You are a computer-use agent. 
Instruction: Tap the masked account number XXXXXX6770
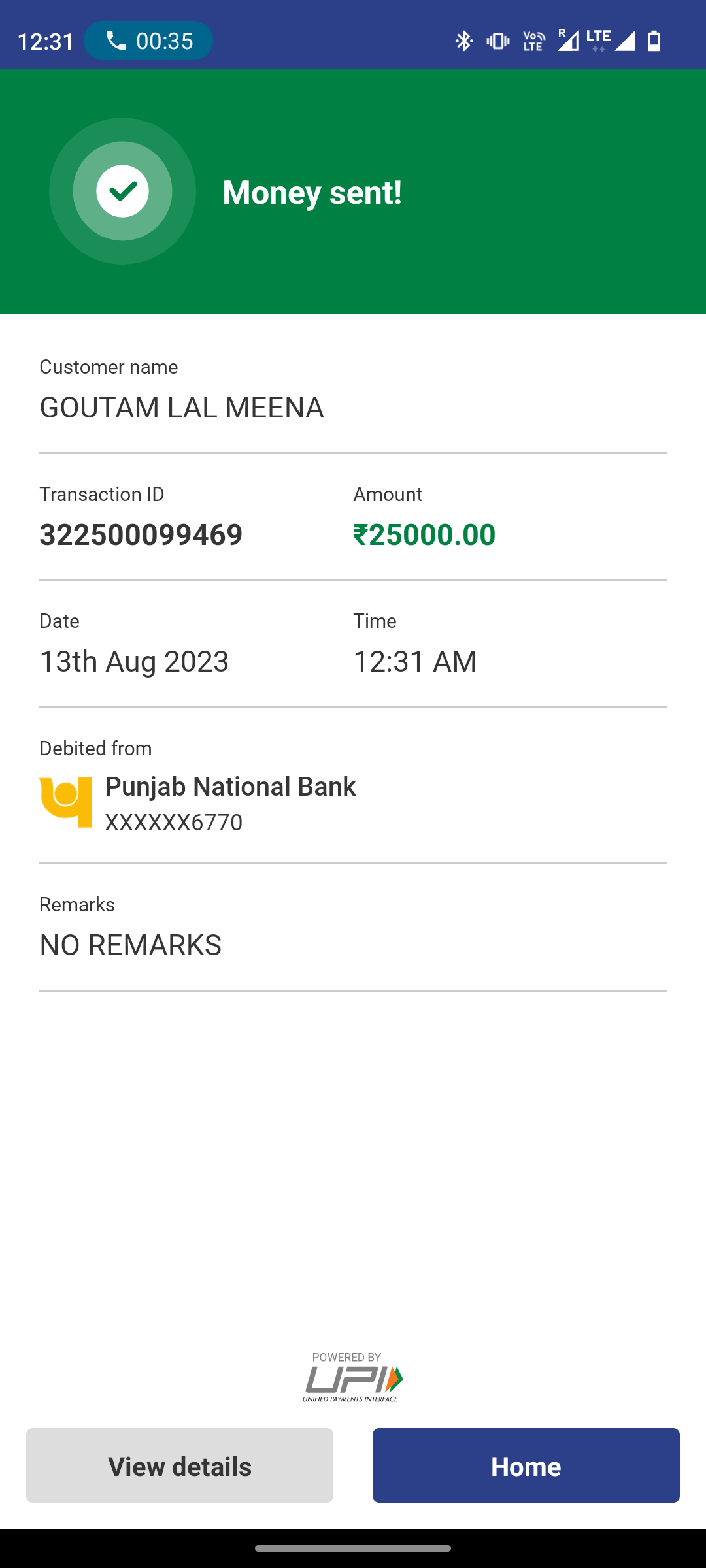click(x=174, y=822)
